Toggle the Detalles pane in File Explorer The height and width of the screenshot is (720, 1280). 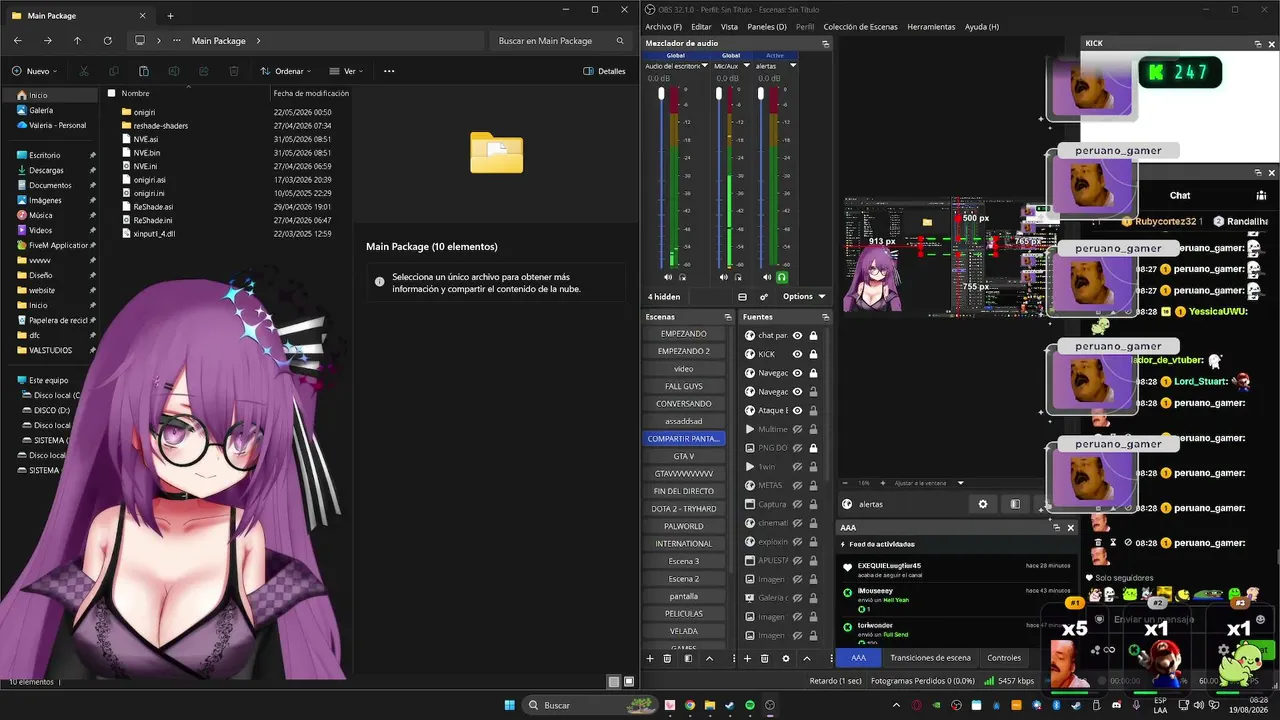tap(604, 71)
